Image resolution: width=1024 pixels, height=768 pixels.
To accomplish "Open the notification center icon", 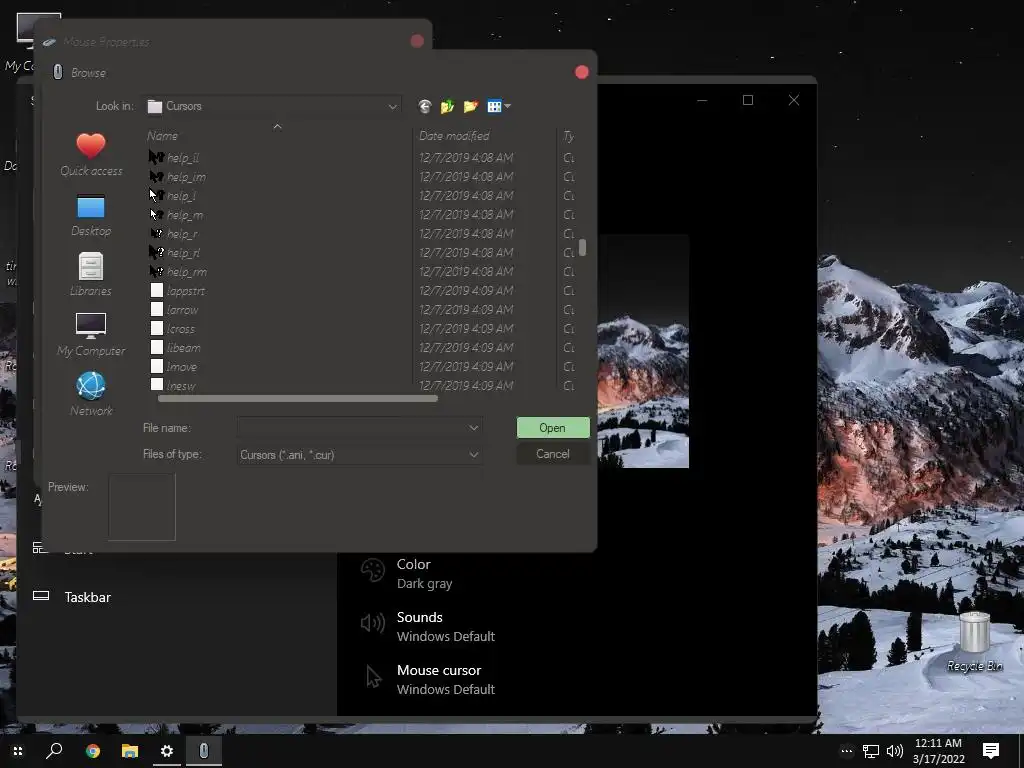I will click(x=991, y=751).
